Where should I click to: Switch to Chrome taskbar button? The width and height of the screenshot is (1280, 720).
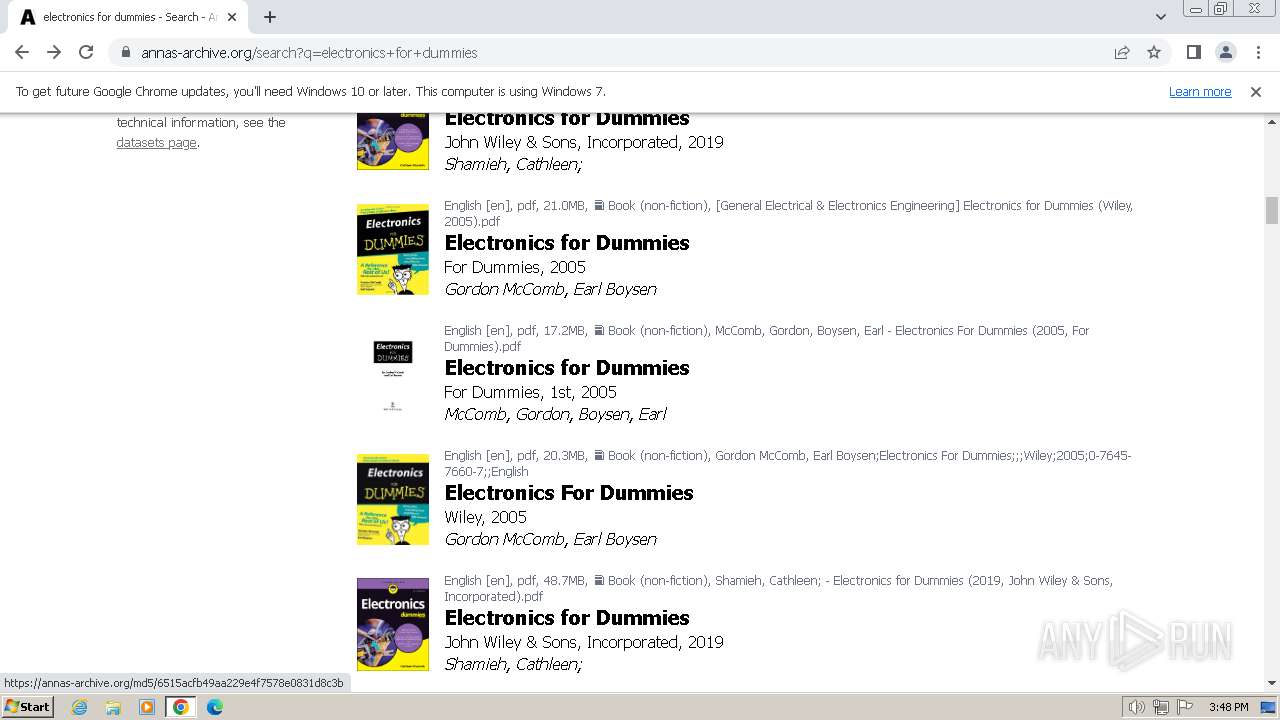pos(181,707)
